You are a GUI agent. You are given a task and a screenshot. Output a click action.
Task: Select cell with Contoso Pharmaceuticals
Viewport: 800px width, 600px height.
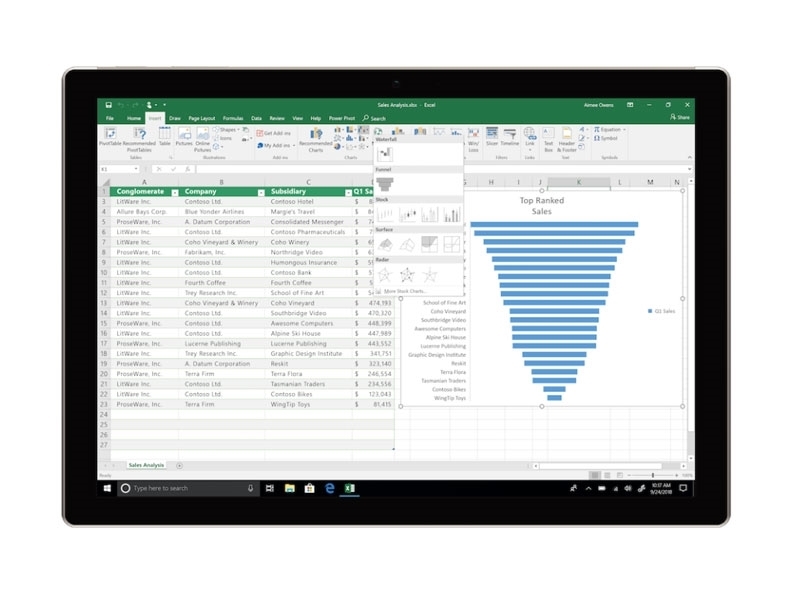click(308, 232)
